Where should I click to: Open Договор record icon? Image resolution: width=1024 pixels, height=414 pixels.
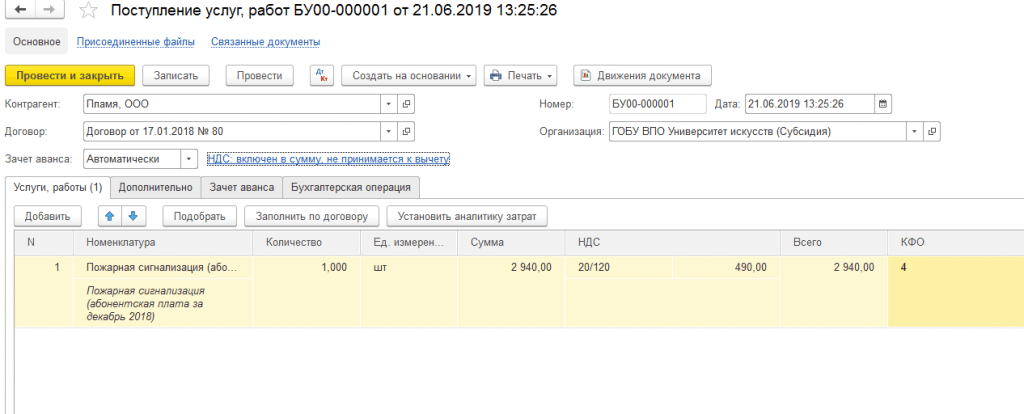tap(406, 131)
